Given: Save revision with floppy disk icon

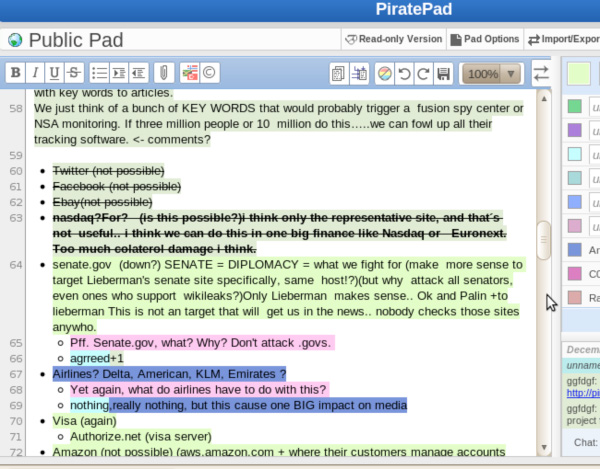Looking at the screenshot, I should coord(443,73).
